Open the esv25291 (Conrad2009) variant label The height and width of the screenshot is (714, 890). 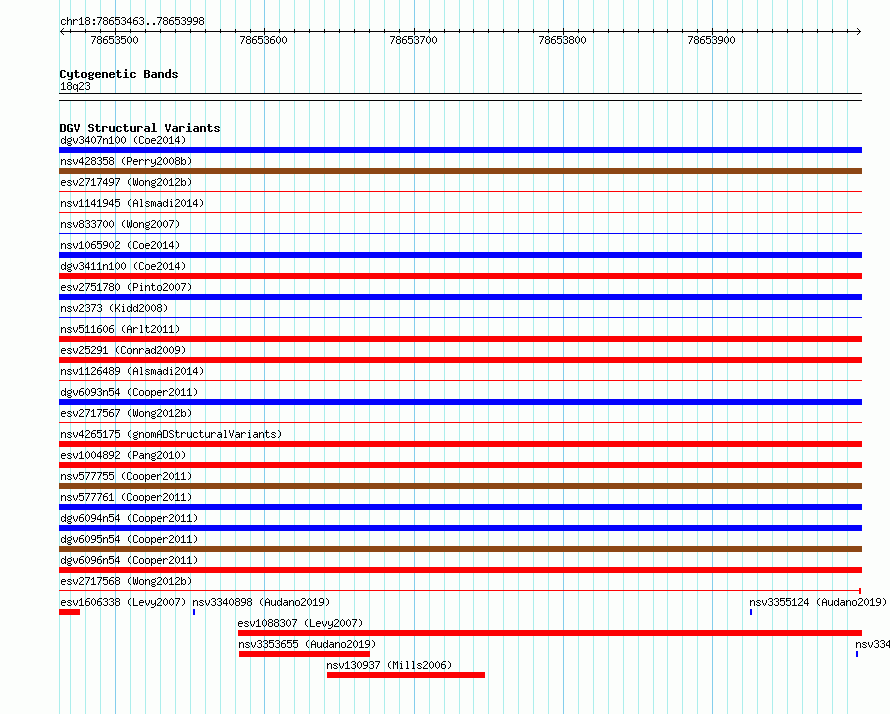[x=123, y=350]
